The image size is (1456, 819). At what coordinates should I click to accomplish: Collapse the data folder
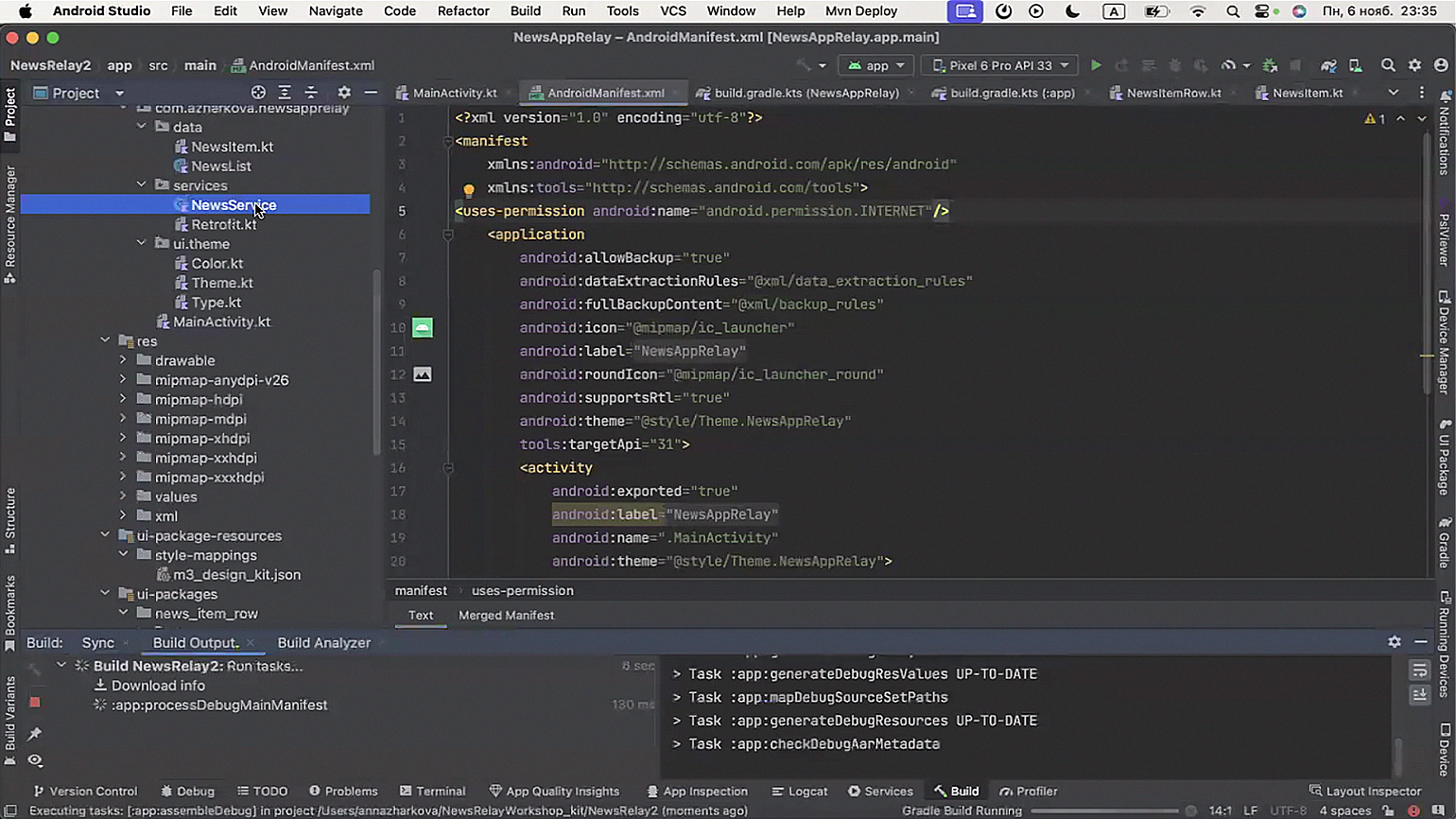pyautogui.click(x=142, y=127)
